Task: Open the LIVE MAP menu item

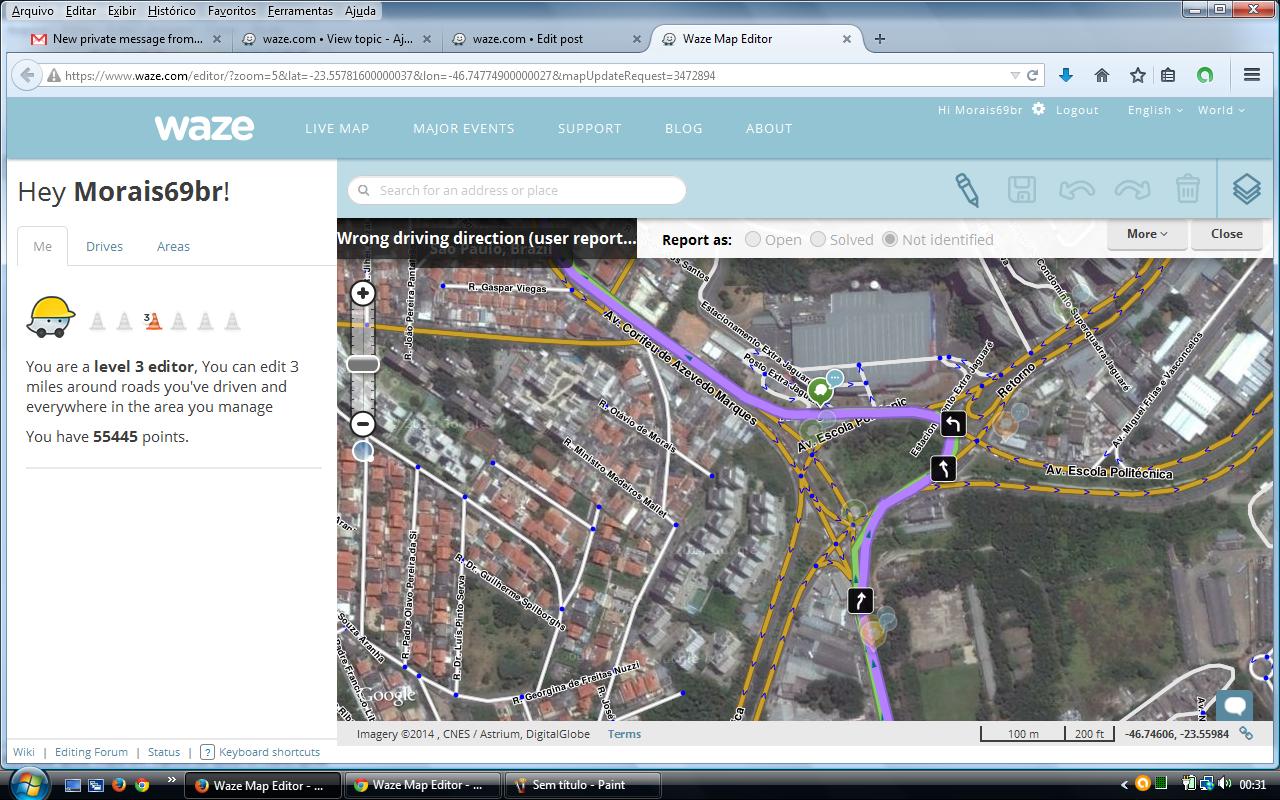Action: (x=337, y=128)
